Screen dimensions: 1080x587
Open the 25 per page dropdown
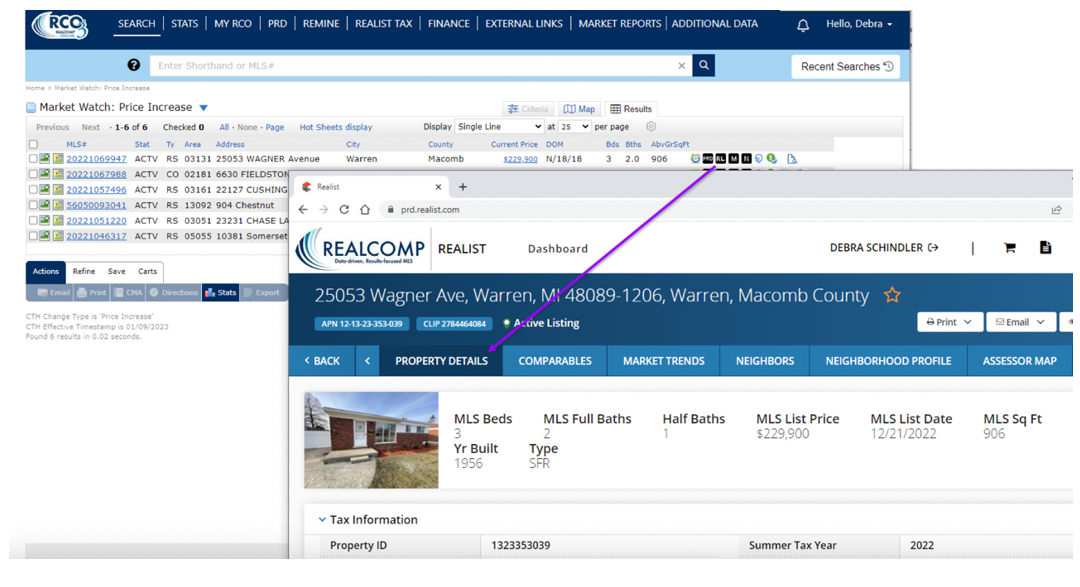click(574, 127)
